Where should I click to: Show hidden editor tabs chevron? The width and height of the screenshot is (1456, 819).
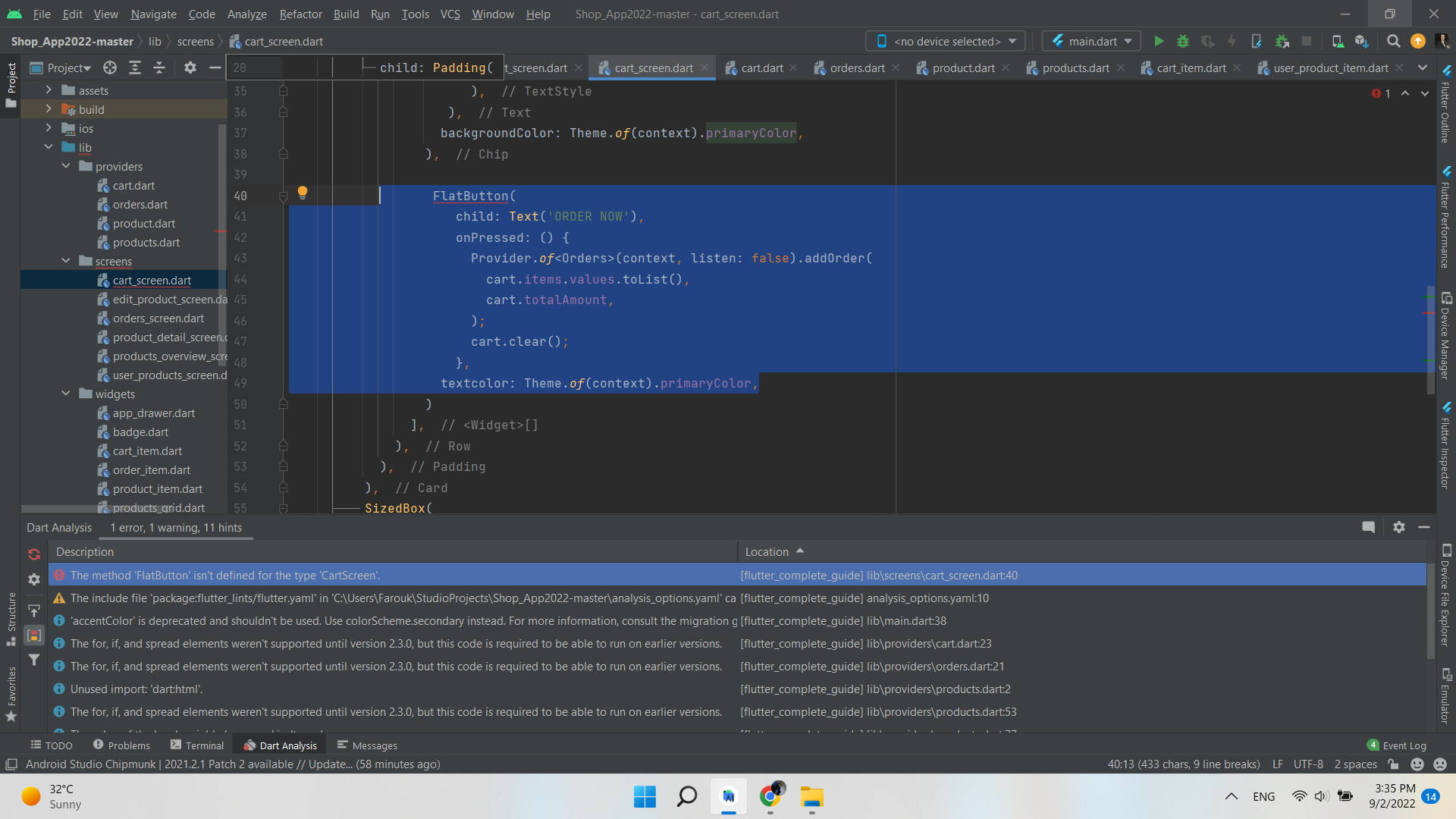coord(1423,67)
